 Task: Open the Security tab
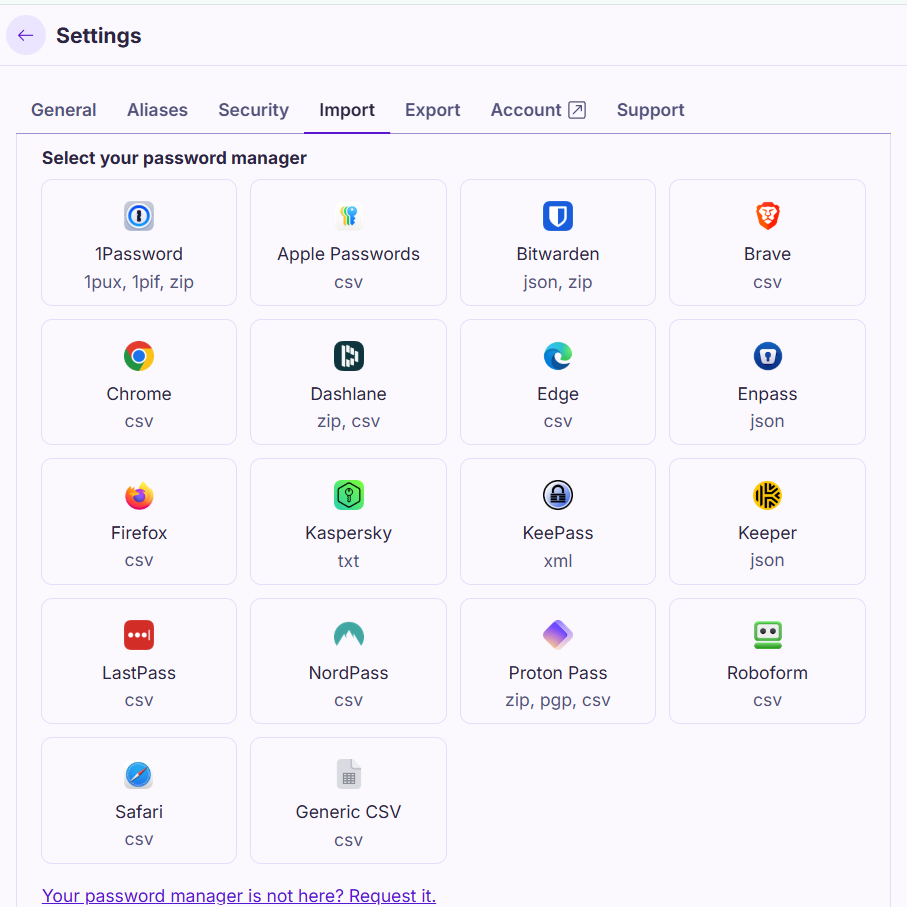pyautogui.click(x=253, y=110)
